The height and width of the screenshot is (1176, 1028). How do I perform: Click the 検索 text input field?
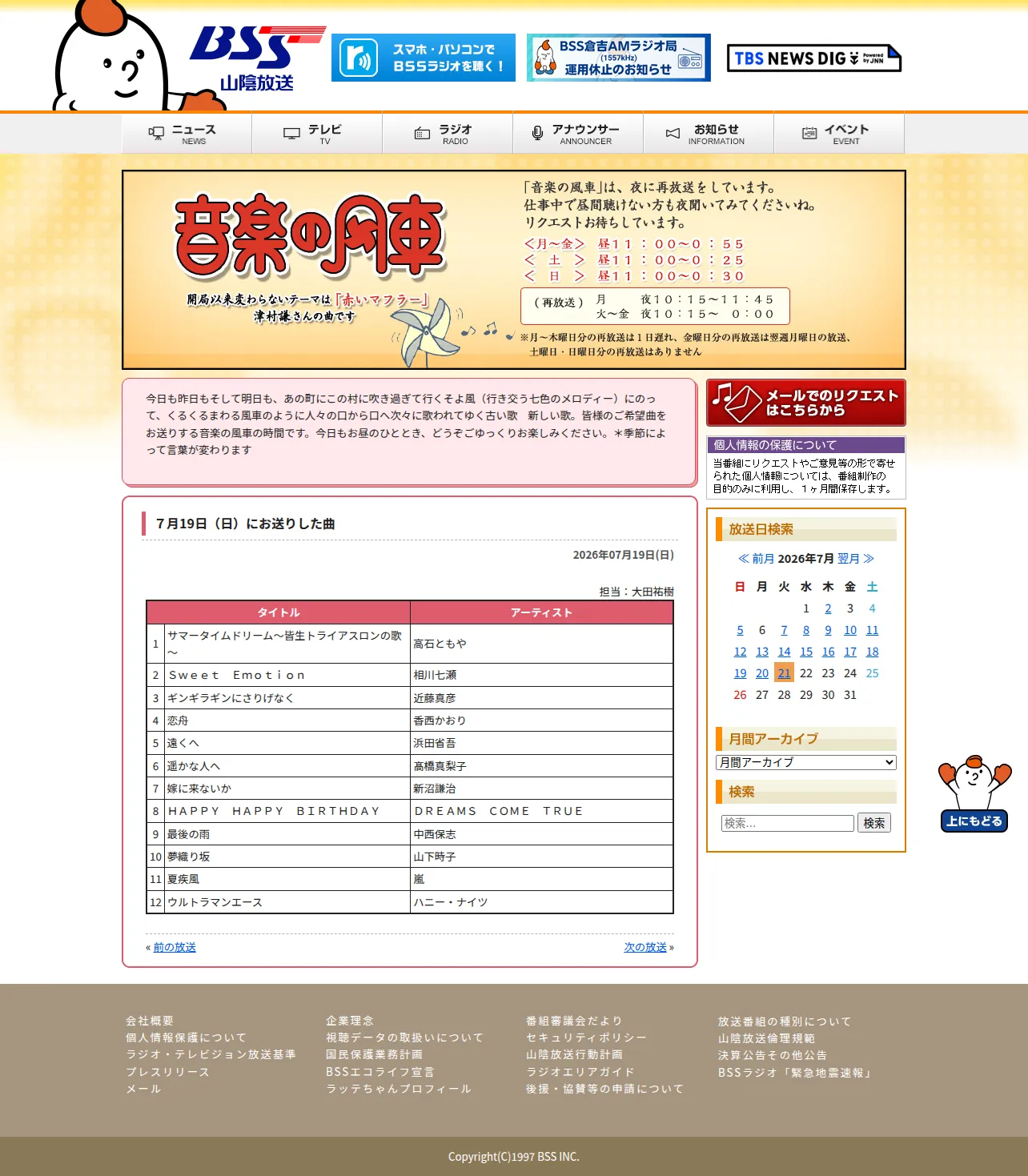pyautogui.click(x=788, y=823)
